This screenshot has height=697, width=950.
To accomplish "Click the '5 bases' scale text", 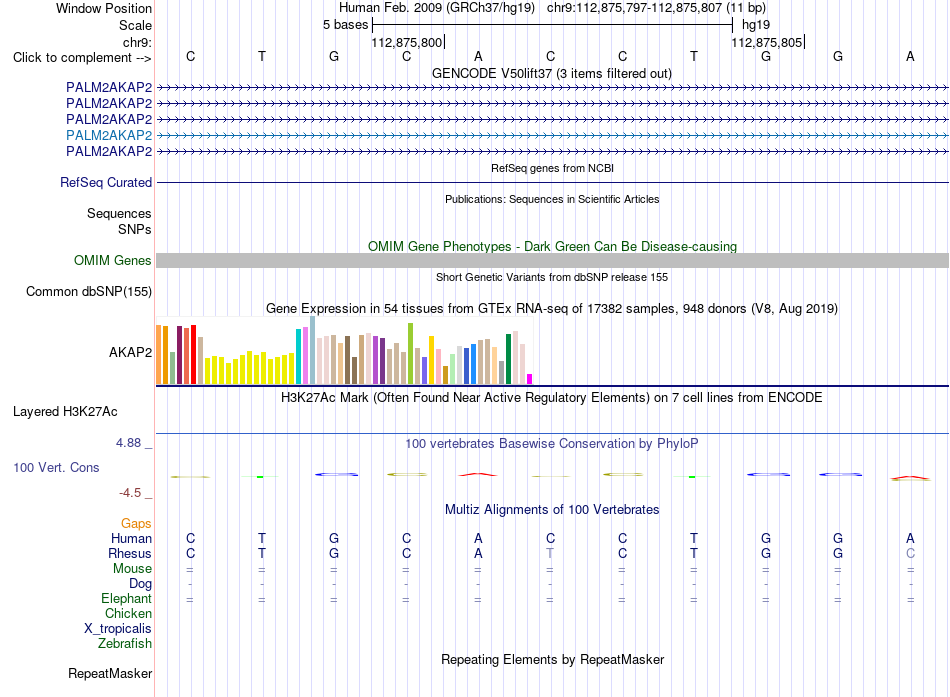I will pos(345,25).
